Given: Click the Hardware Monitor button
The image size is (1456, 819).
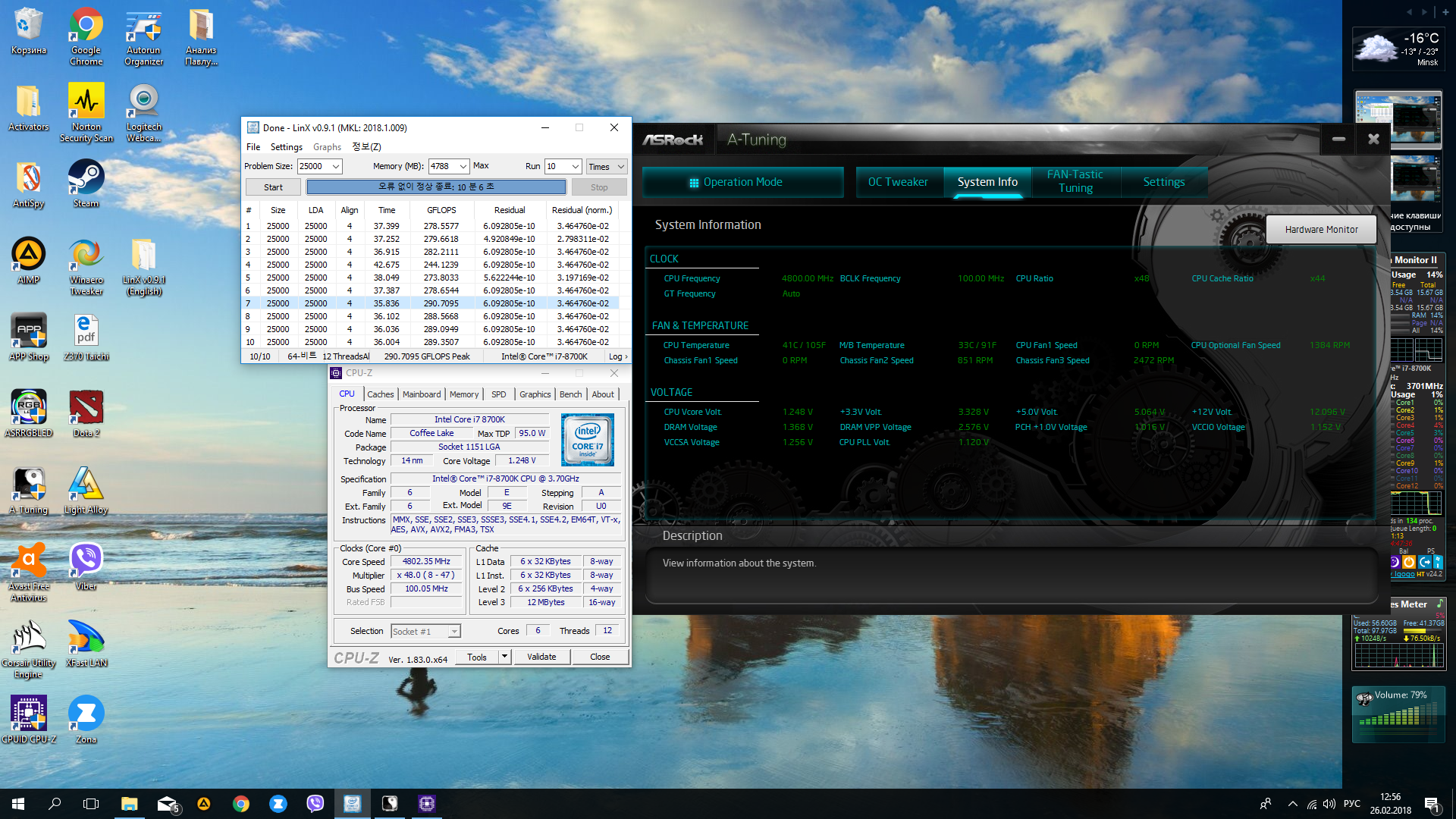Looking at the screenshot, I should coord(1320,229).
